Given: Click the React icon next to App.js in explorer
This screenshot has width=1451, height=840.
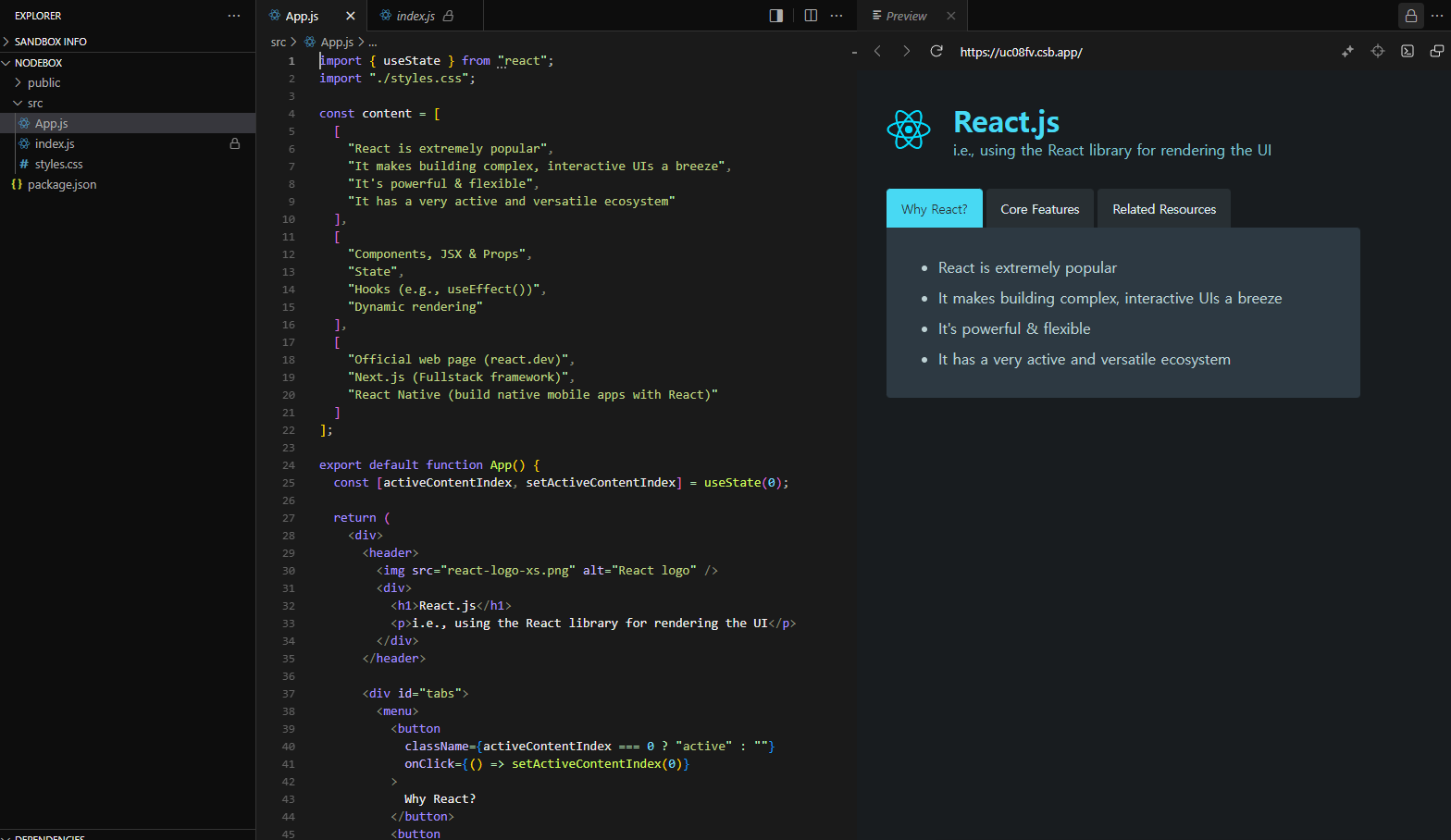Looking at the screenshot, I should point(24,123).
